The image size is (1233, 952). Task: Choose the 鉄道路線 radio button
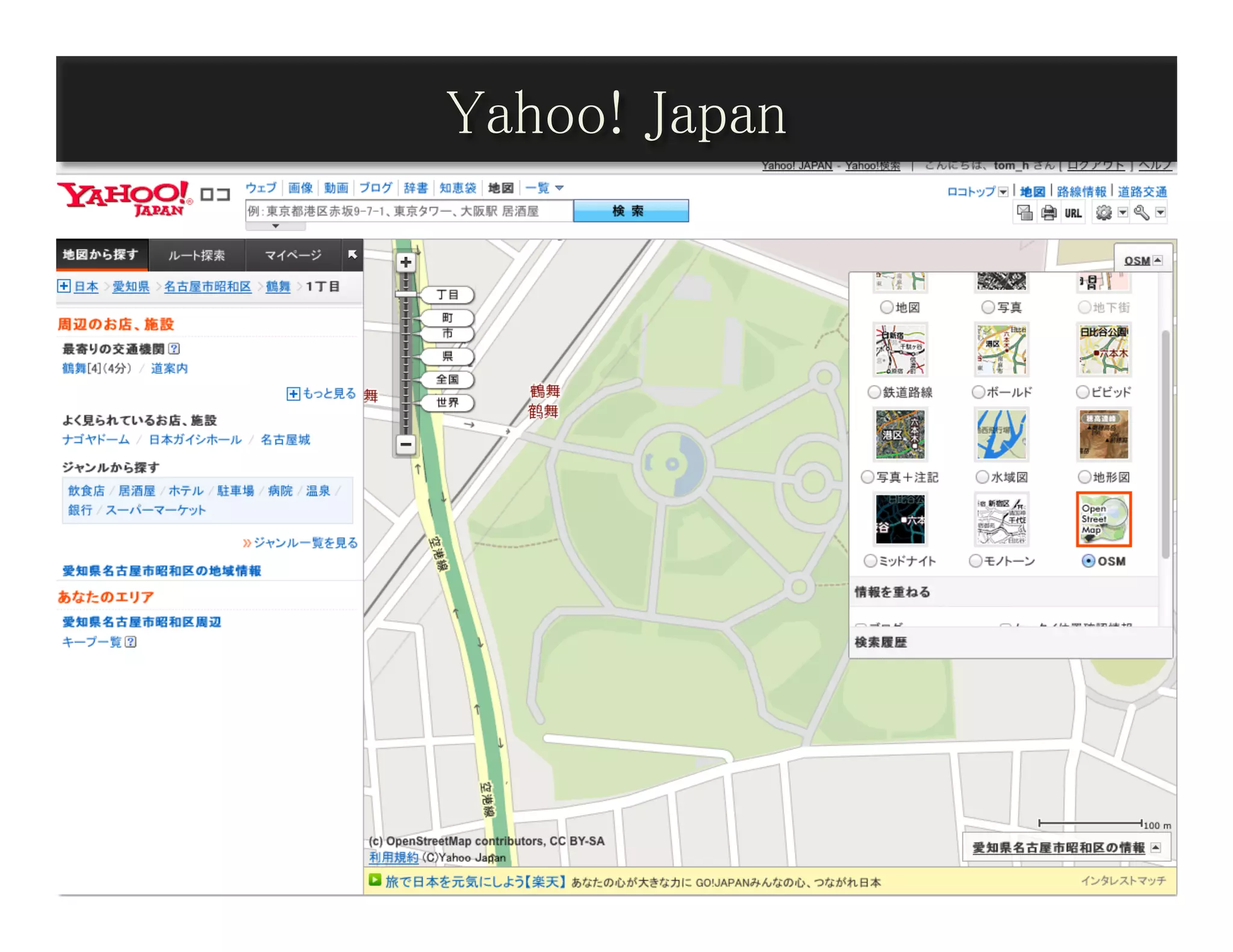(874, 392)
